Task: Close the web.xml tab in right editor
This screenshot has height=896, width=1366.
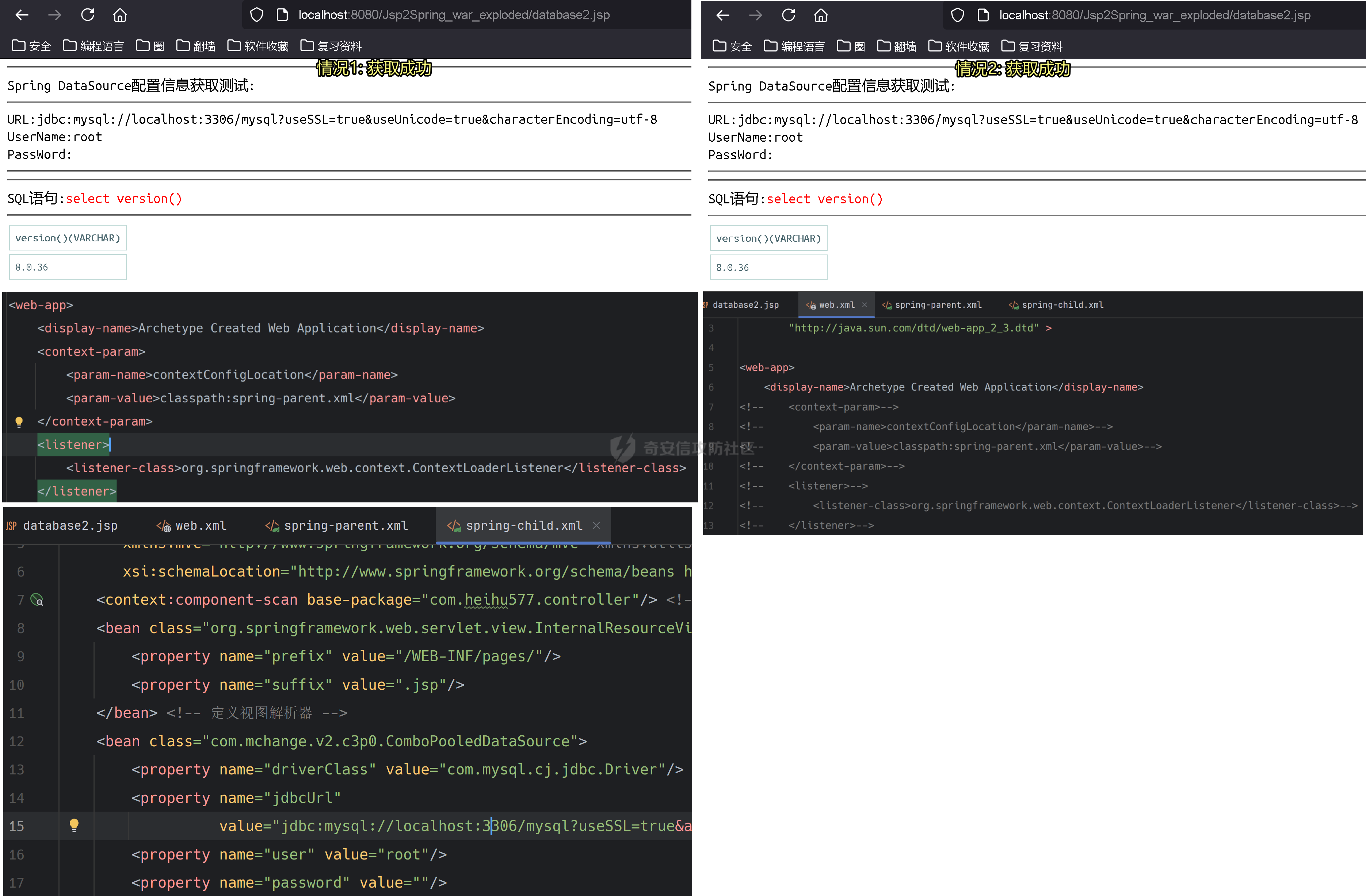Action: click(x=865, y=305)
